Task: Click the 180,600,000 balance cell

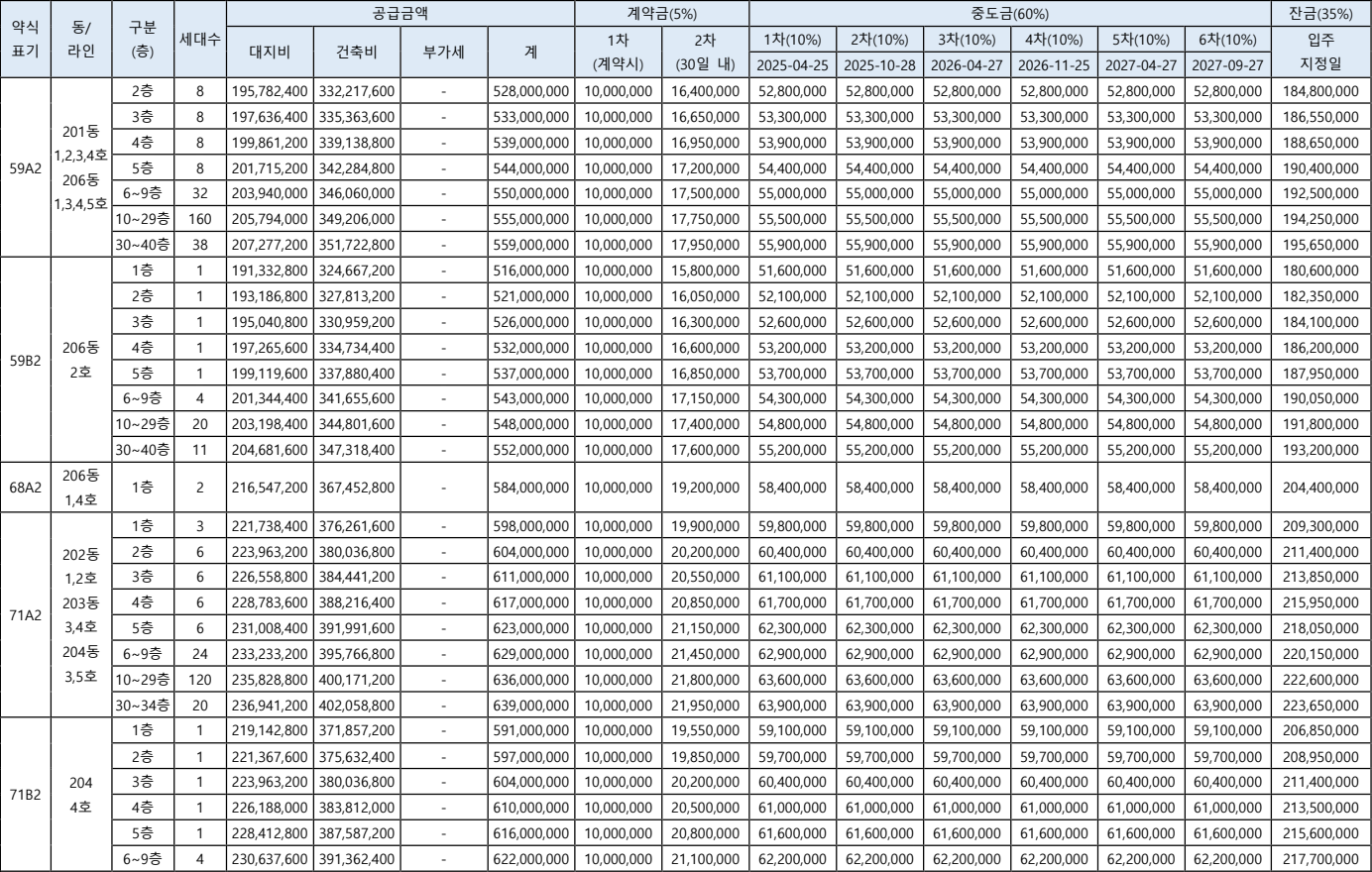Action: coord(1320,269)
